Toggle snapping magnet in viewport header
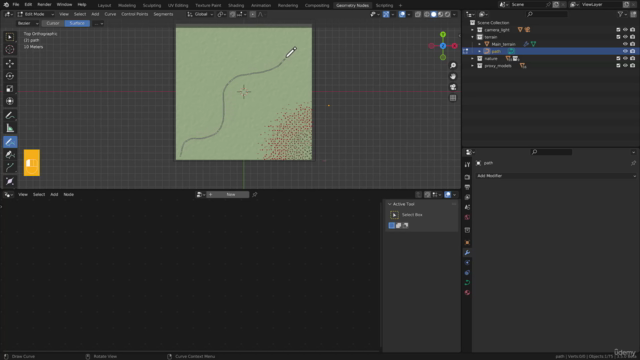Viewport: 640px width, 360px height. pos(232,14)
